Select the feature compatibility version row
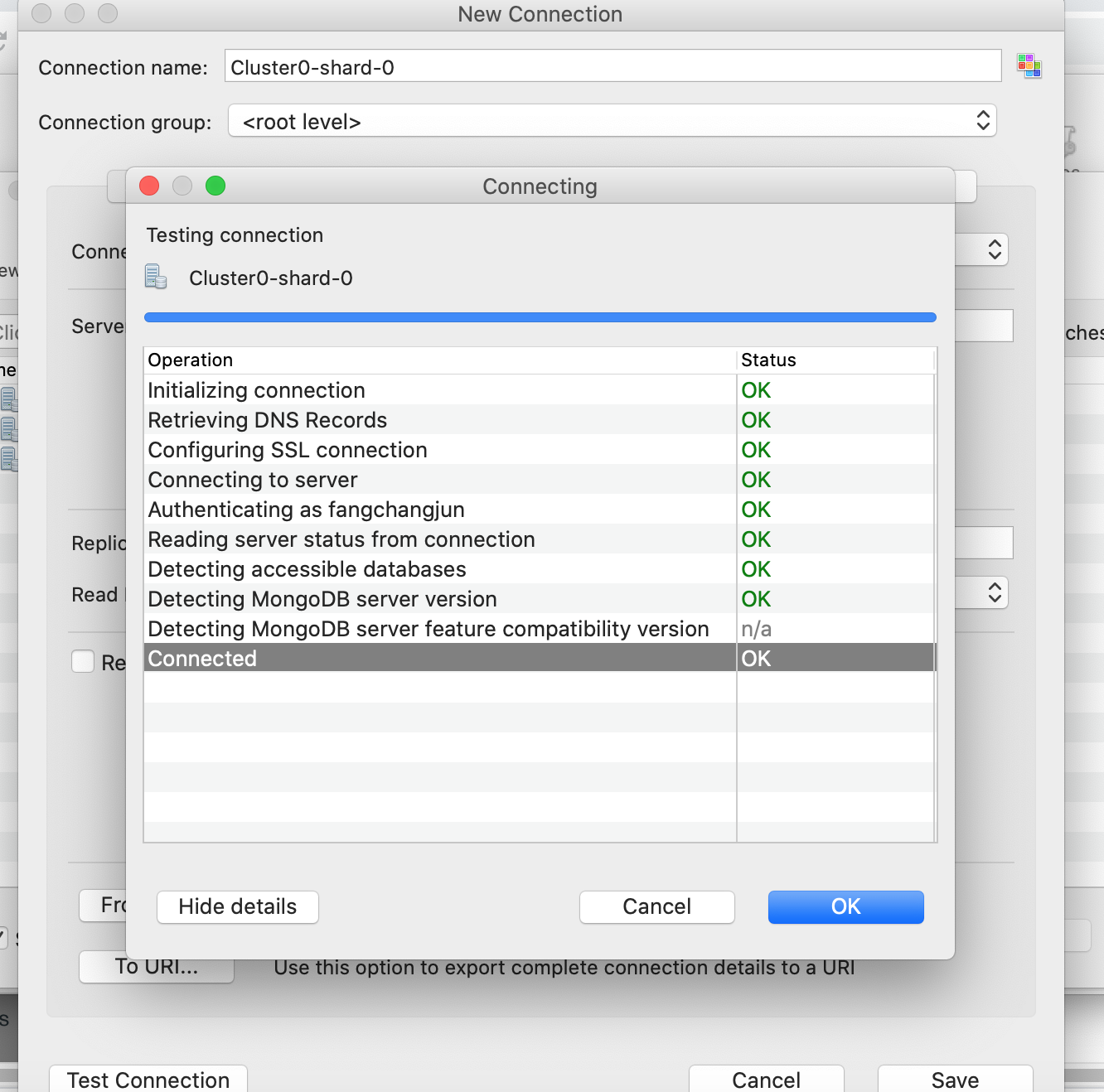This screenshot has width=1104, height=1092. (540, 628)
